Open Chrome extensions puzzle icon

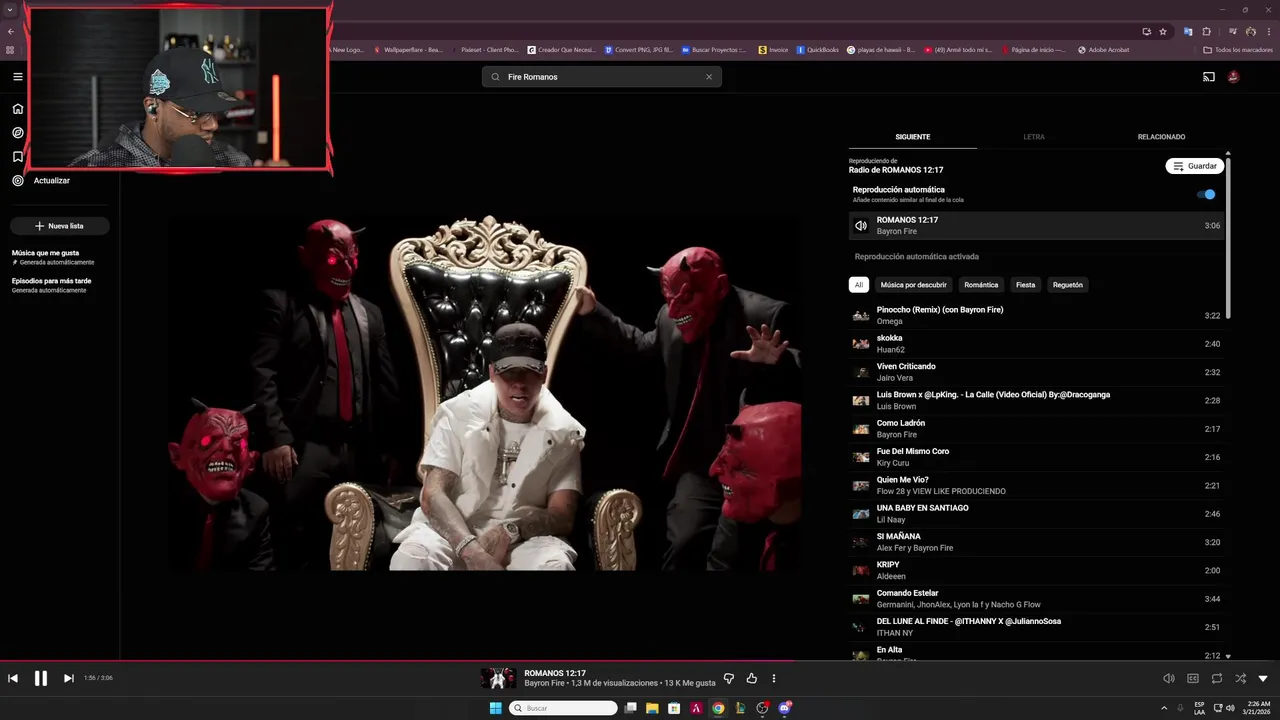click(x=1207, y=31)
